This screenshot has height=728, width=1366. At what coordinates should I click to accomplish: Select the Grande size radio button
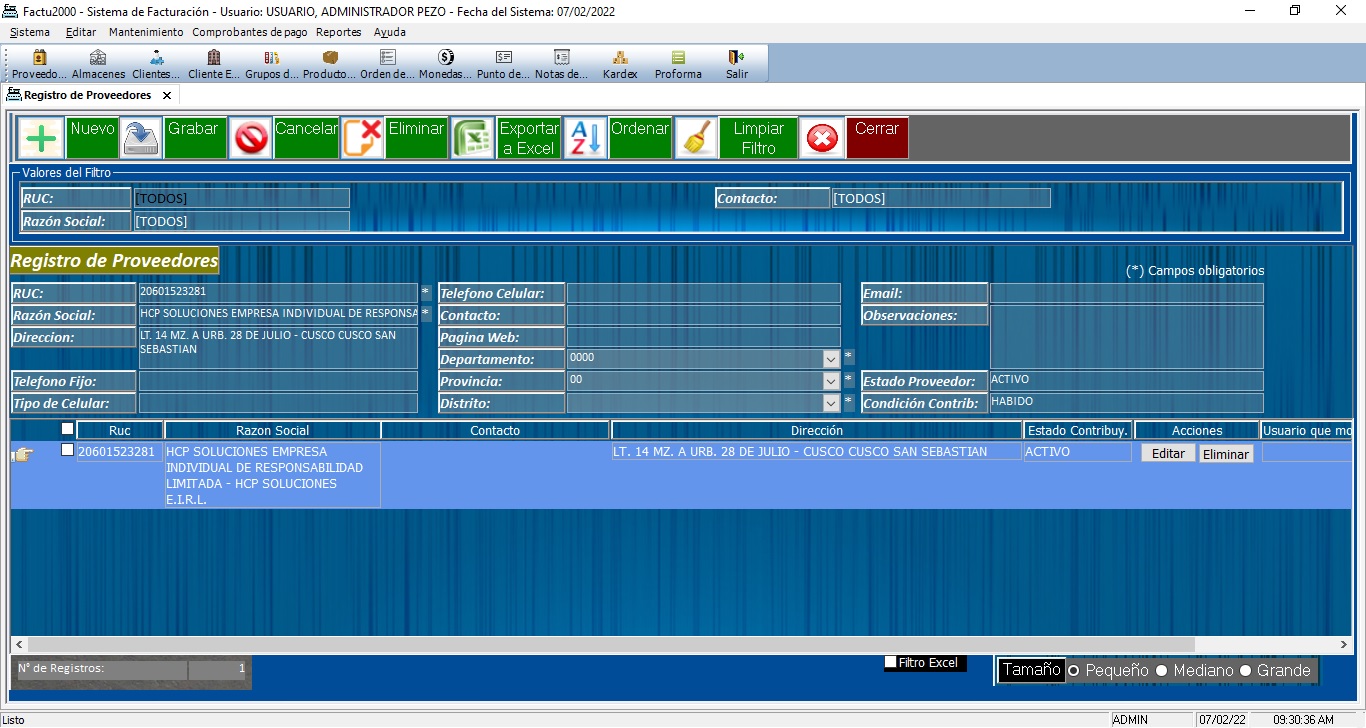[1245, 671]
